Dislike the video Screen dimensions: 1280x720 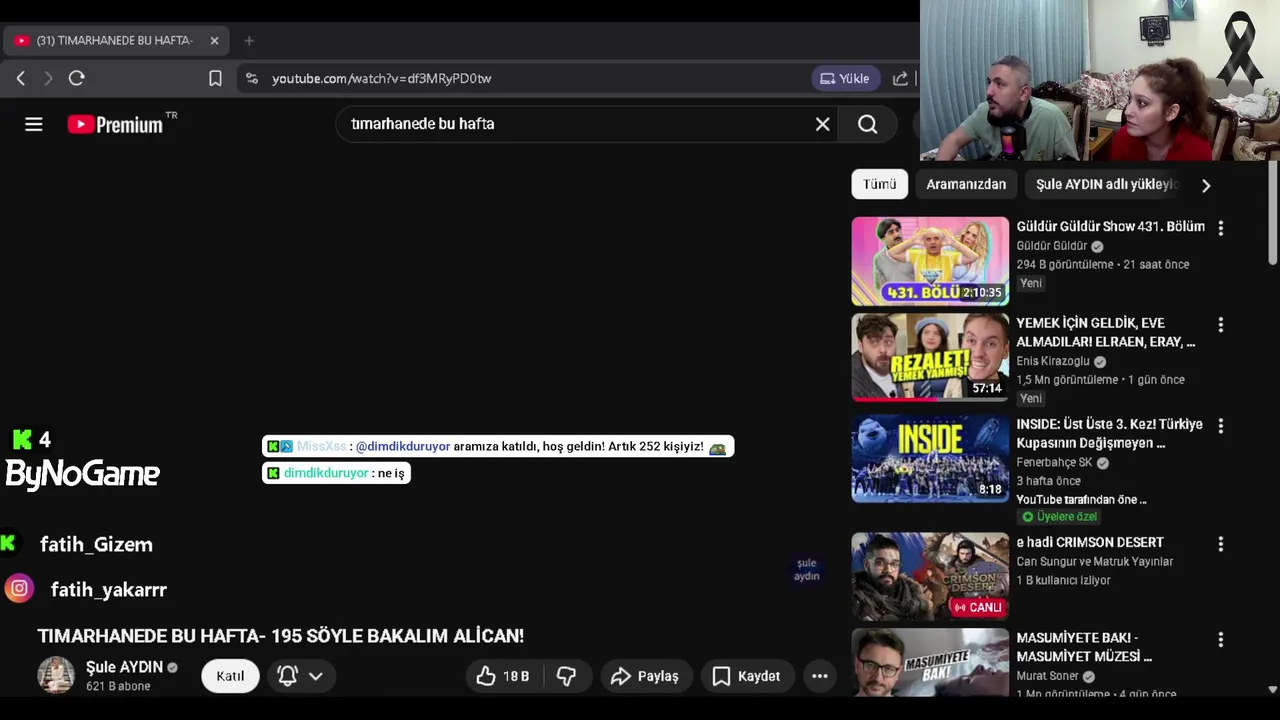pyautogui.click(x=566, y=676)
